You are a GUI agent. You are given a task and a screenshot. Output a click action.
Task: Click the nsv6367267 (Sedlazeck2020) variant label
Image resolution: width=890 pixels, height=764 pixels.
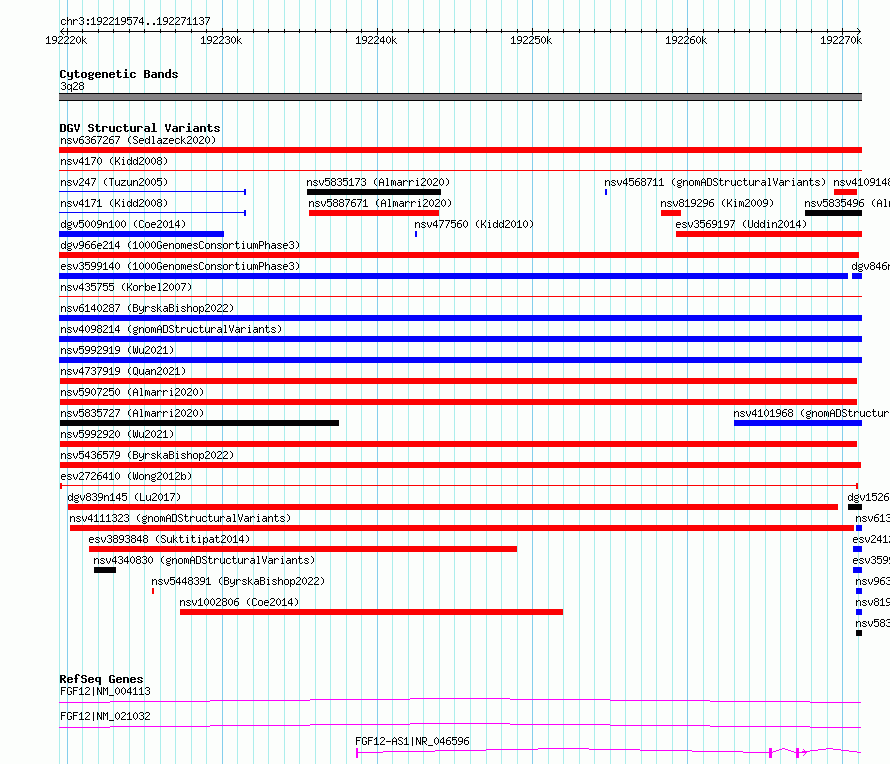coord(138,140)
